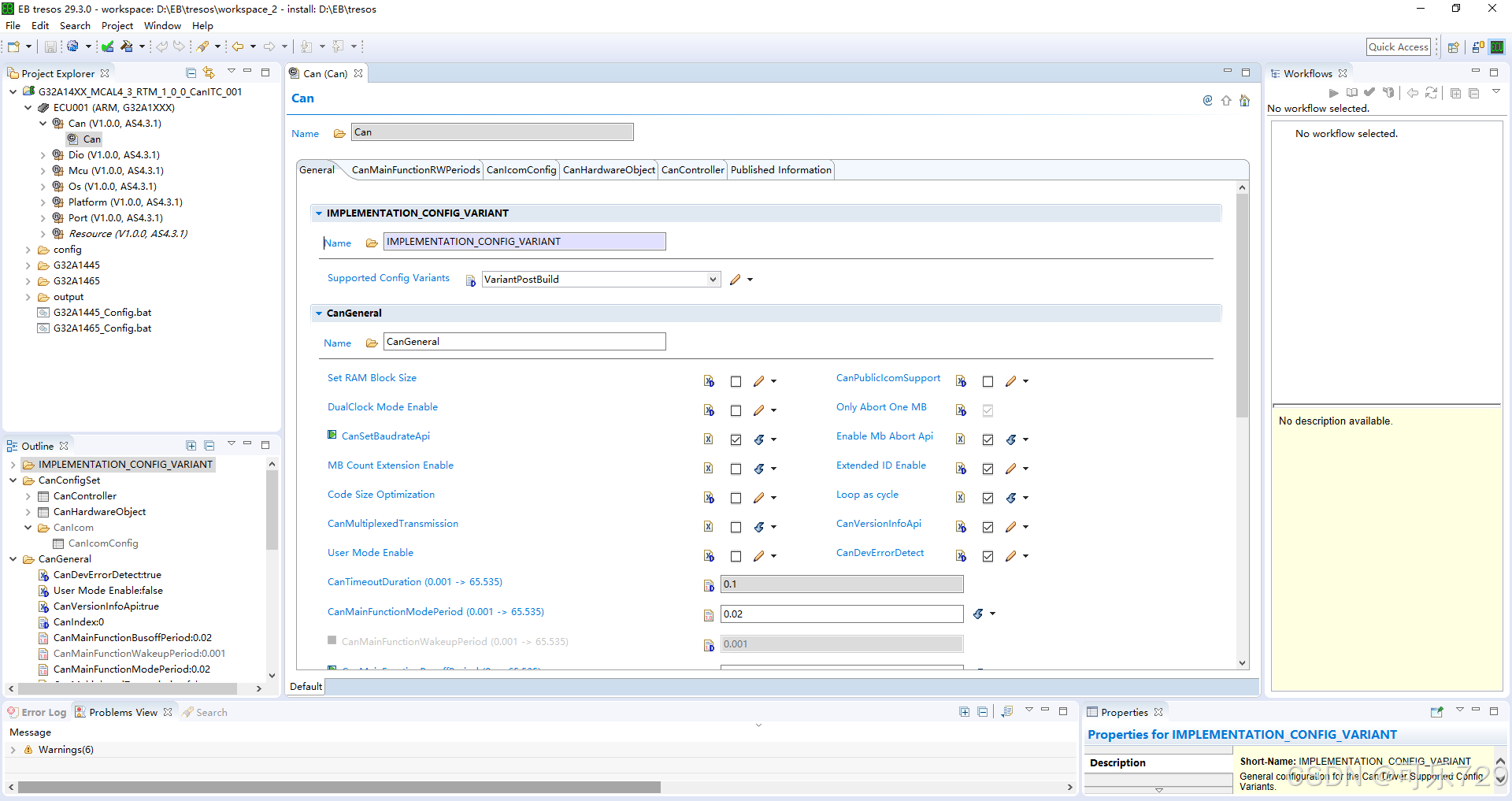Click the Problems View horizontal scrollbar thumb
The width and height of the screenshot is (1512, 801).
click(339, 787)
